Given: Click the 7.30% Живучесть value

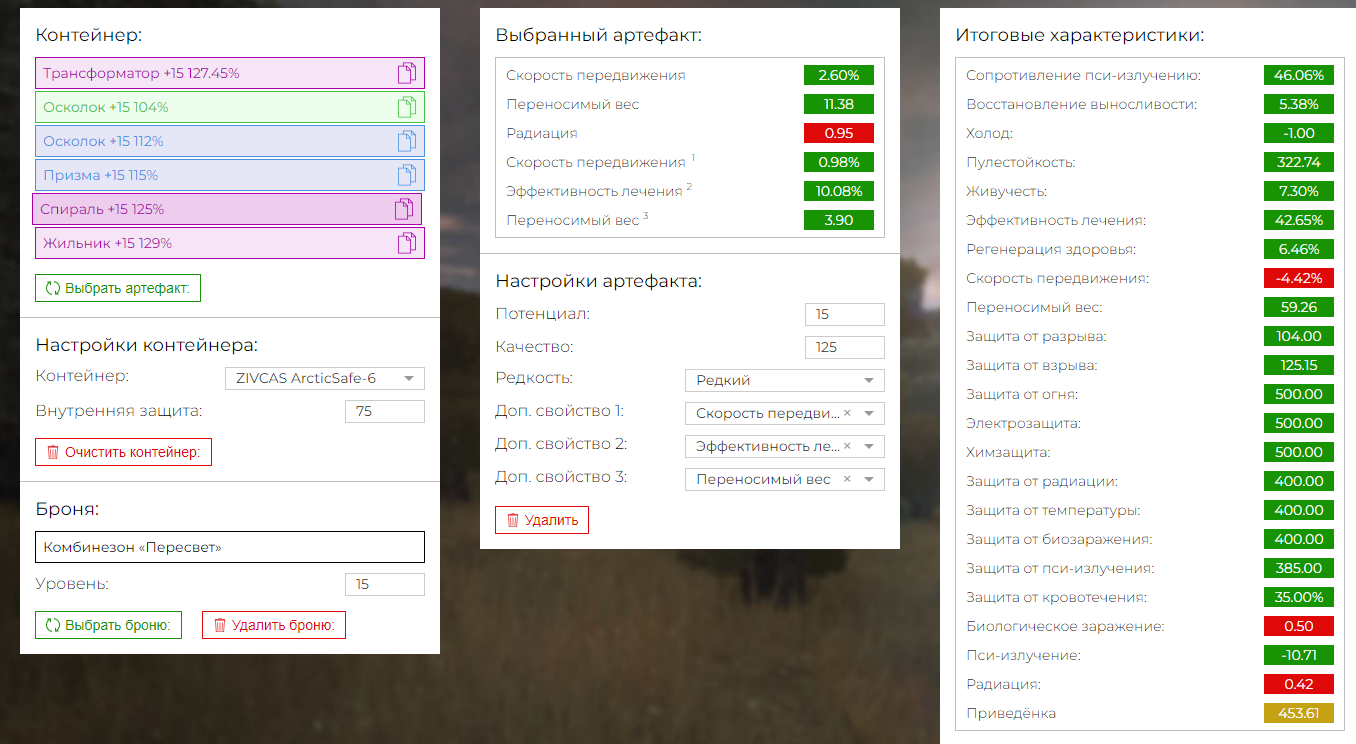Looking at the screenshot, I should [1299, 191].
